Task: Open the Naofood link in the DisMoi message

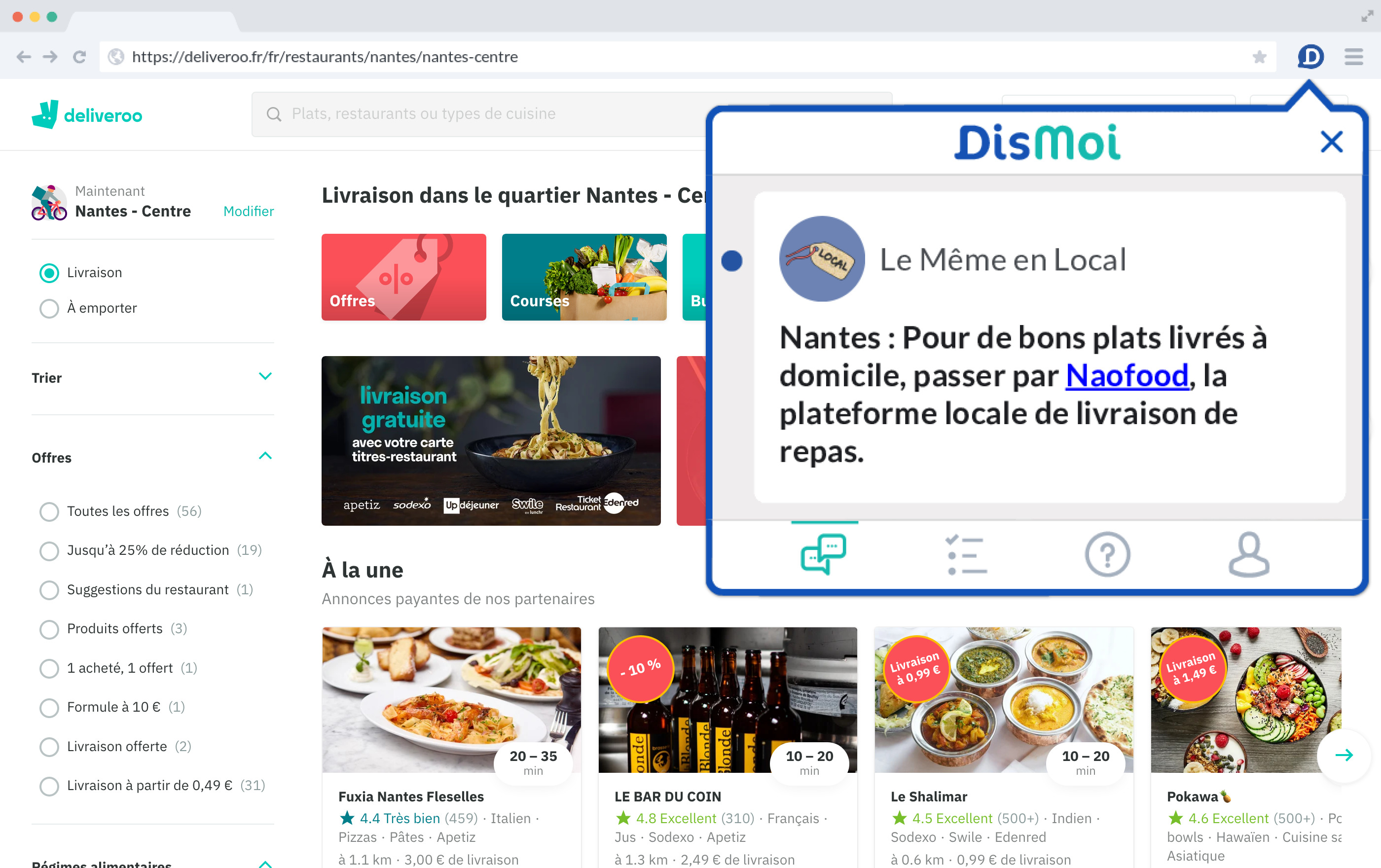Action: point(1125,376)
